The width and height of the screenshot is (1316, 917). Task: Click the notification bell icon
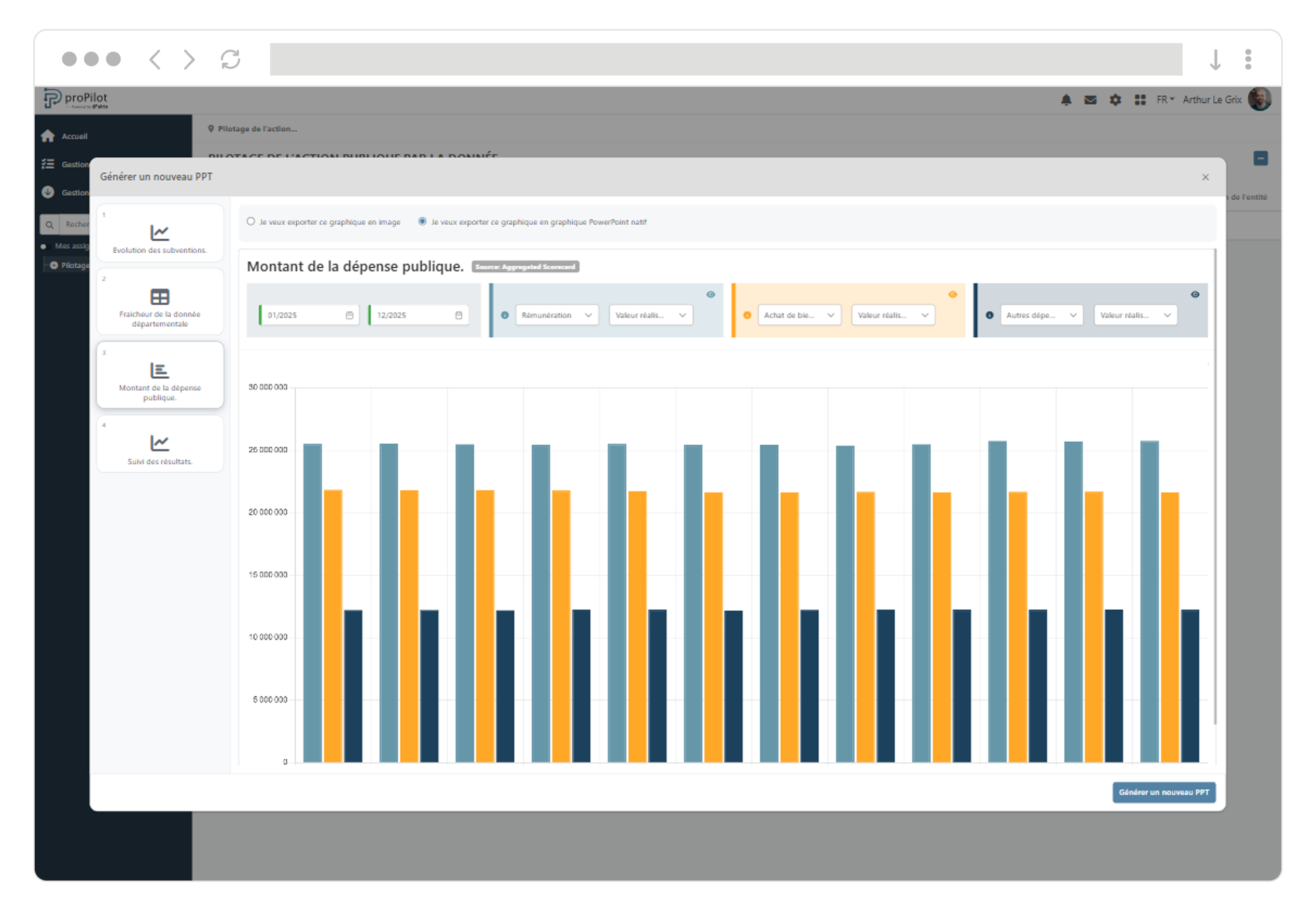pyautogui.click(x=1065, y=100)
